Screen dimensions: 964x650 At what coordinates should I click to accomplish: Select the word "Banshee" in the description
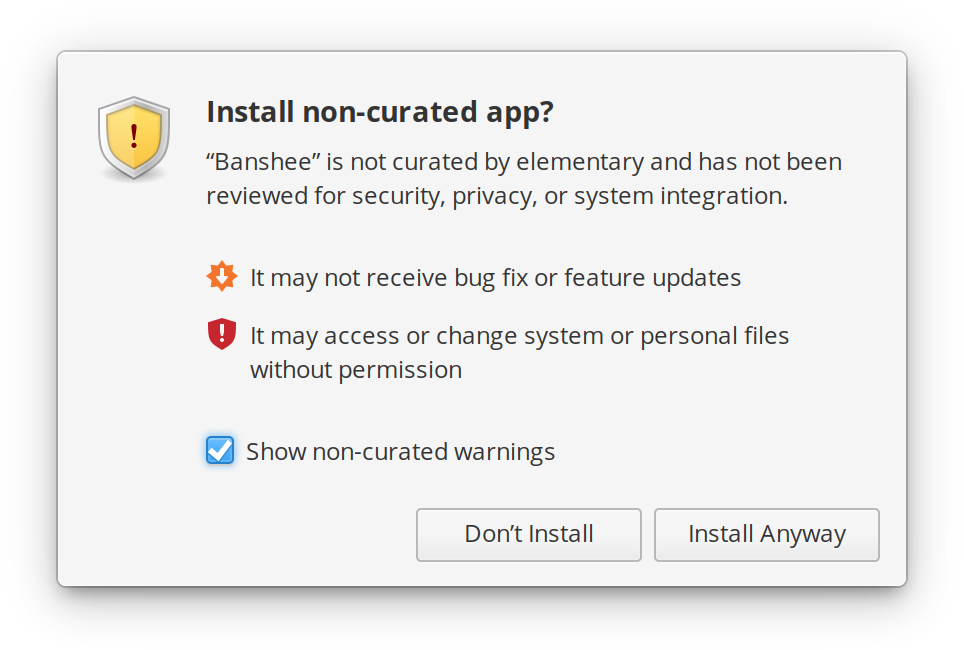tap(259, 162)
